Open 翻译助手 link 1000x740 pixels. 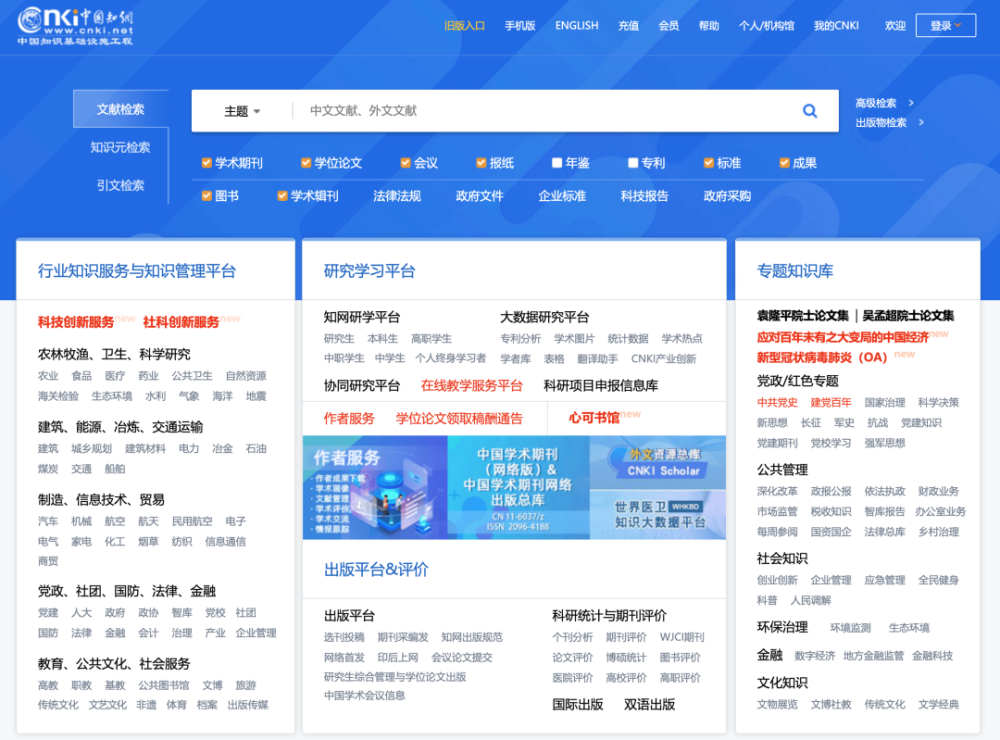click(x=598, y=359)
